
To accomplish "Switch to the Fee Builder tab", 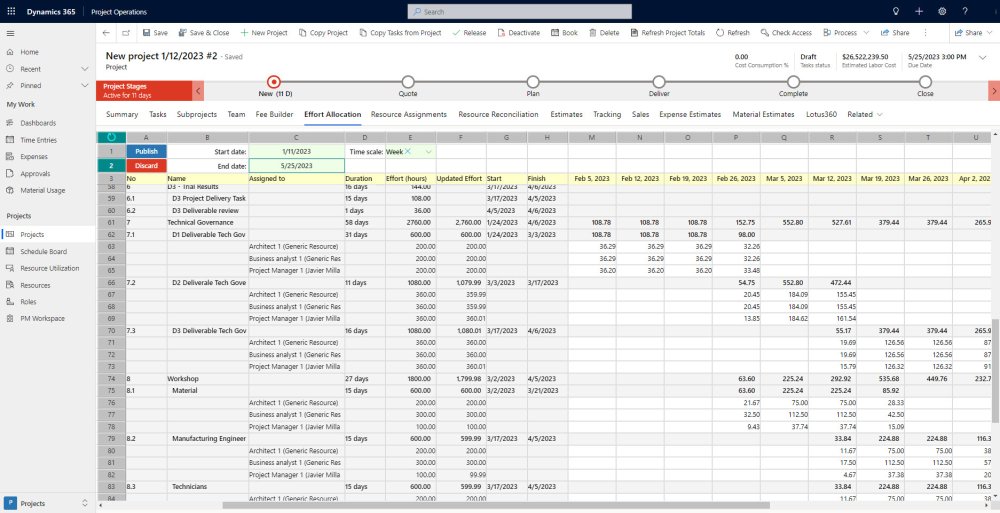I will coord(274,115).
